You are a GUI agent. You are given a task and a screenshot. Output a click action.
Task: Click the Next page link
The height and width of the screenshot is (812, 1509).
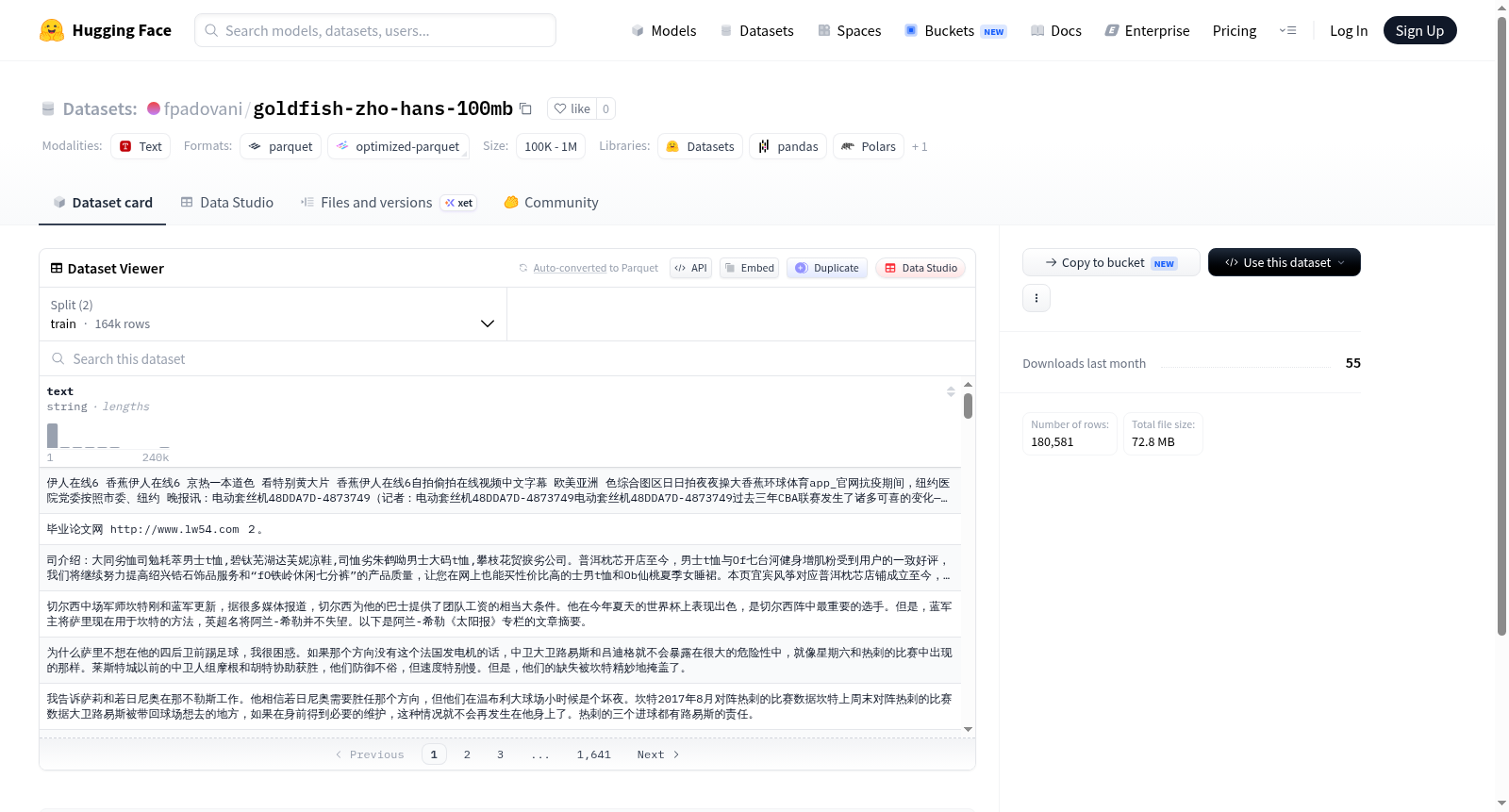[x=658, y=754]
